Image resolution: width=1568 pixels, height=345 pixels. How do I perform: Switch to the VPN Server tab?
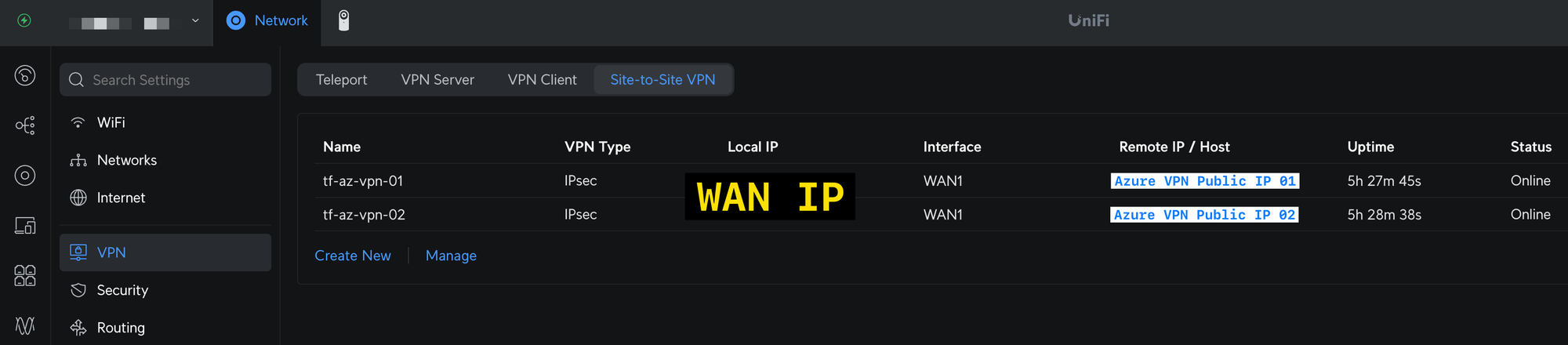pyautogui.click(x=437, y=80)
